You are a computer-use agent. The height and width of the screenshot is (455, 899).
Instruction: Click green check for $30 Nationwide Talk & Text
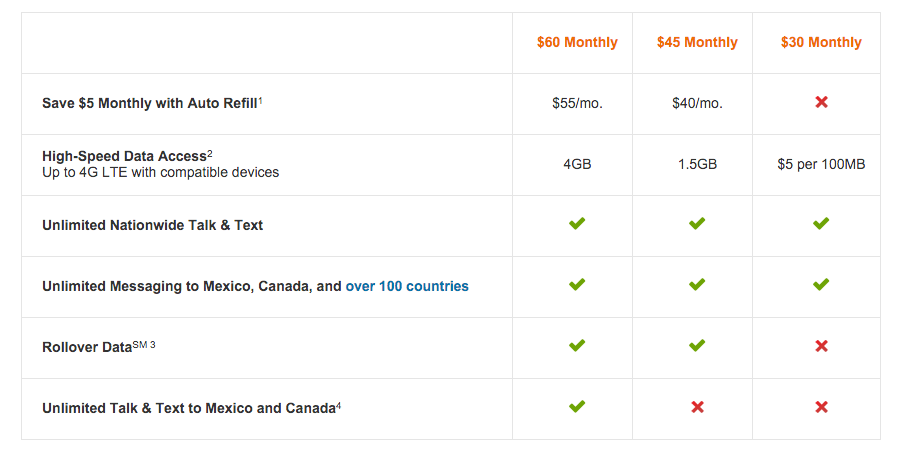tap(821, 223)
